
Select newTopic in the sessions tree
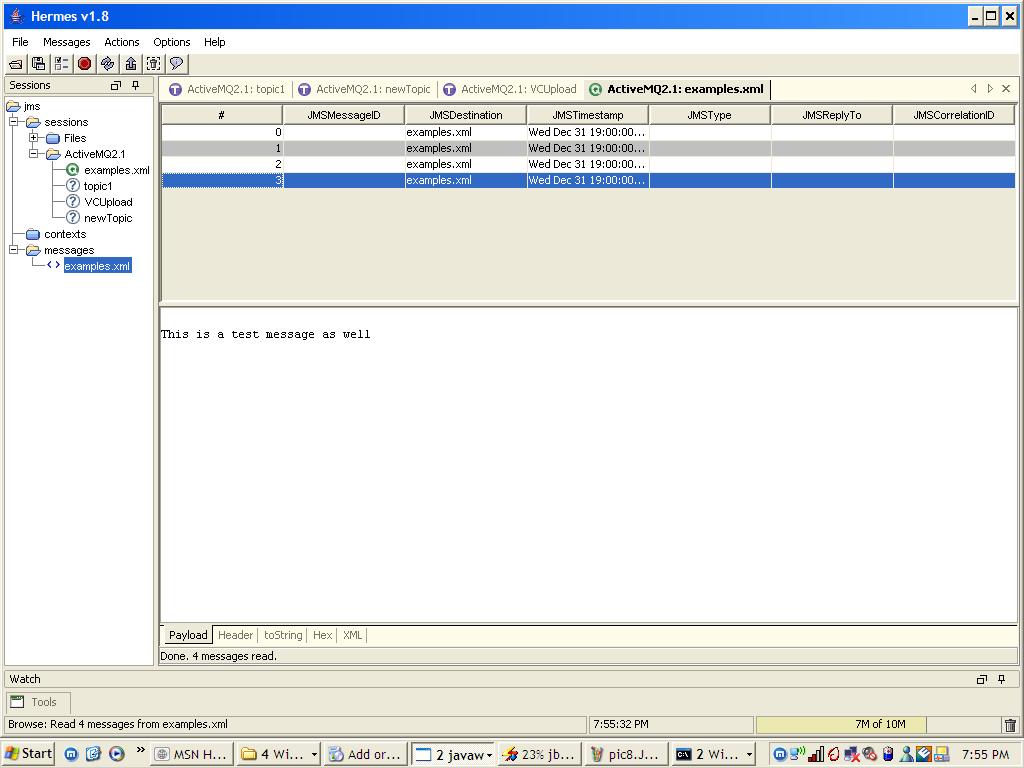(100, 218)
